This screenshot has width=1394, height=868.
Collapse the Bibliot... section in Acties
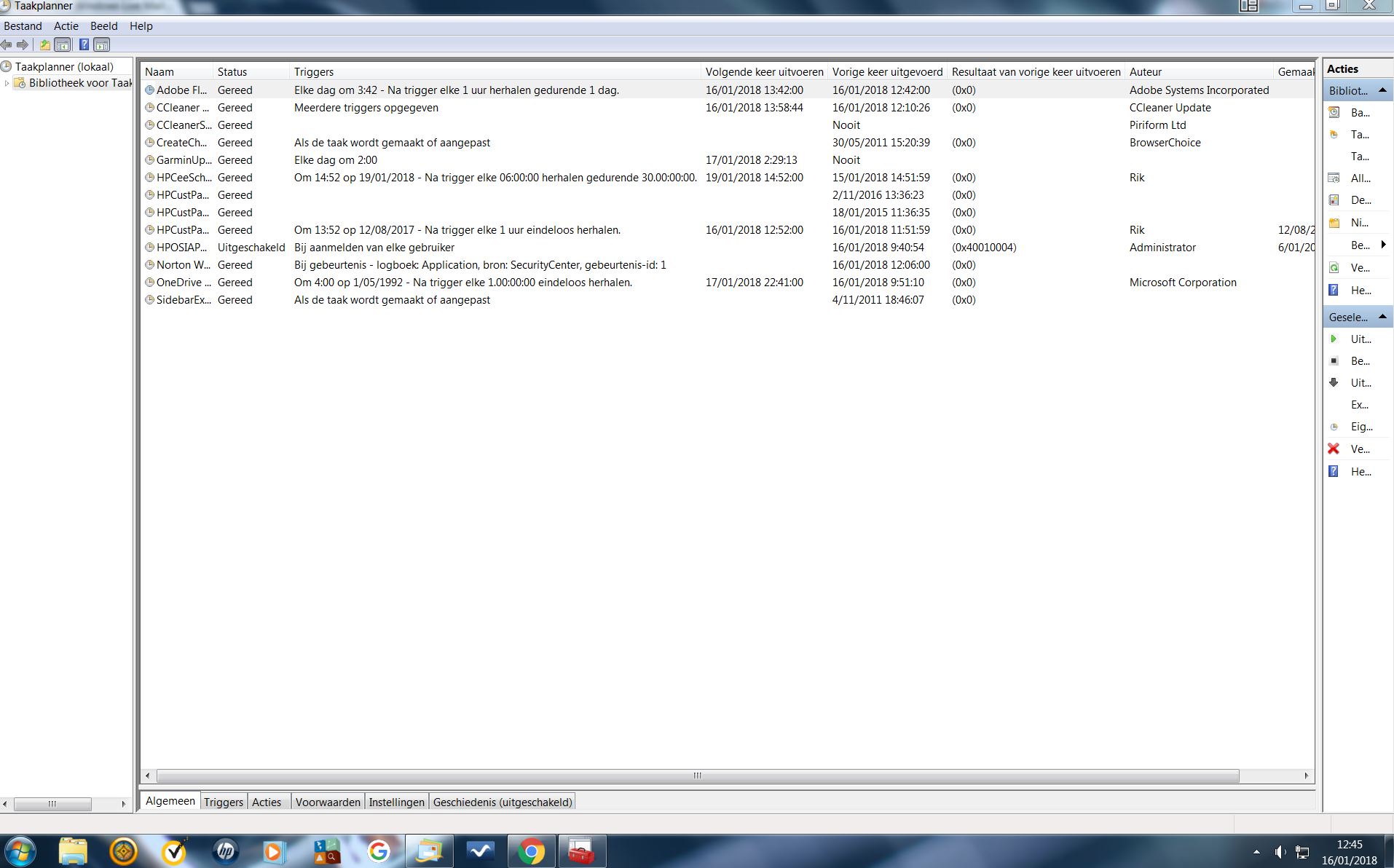coord(1382,90)
